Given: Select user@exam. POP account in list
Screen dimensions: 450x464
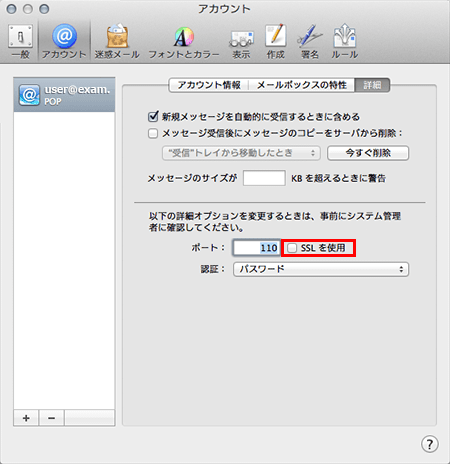Looking at the screenshot, I should (x=64, y=95).
